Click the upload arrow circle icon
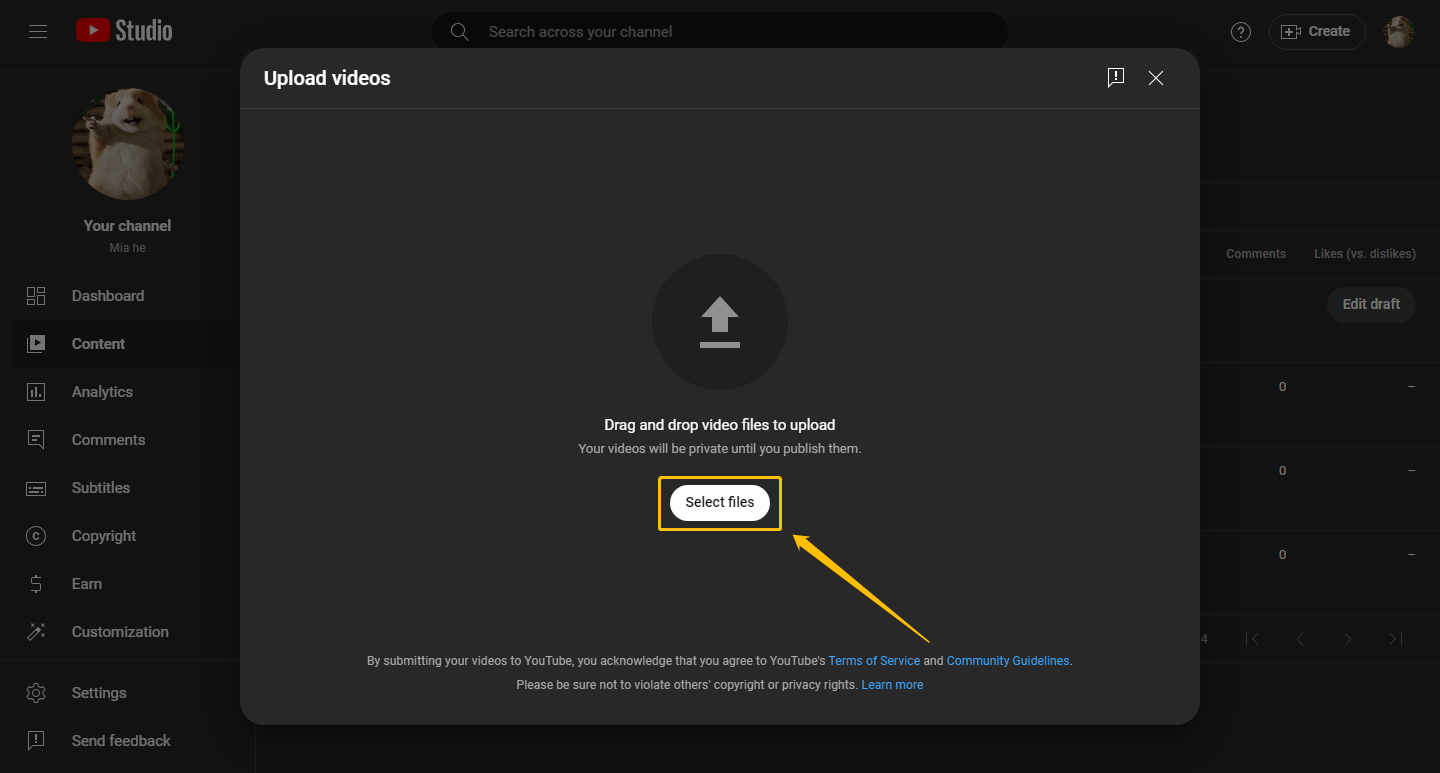Screen dimensions: 1440x773 pos(720,322)
